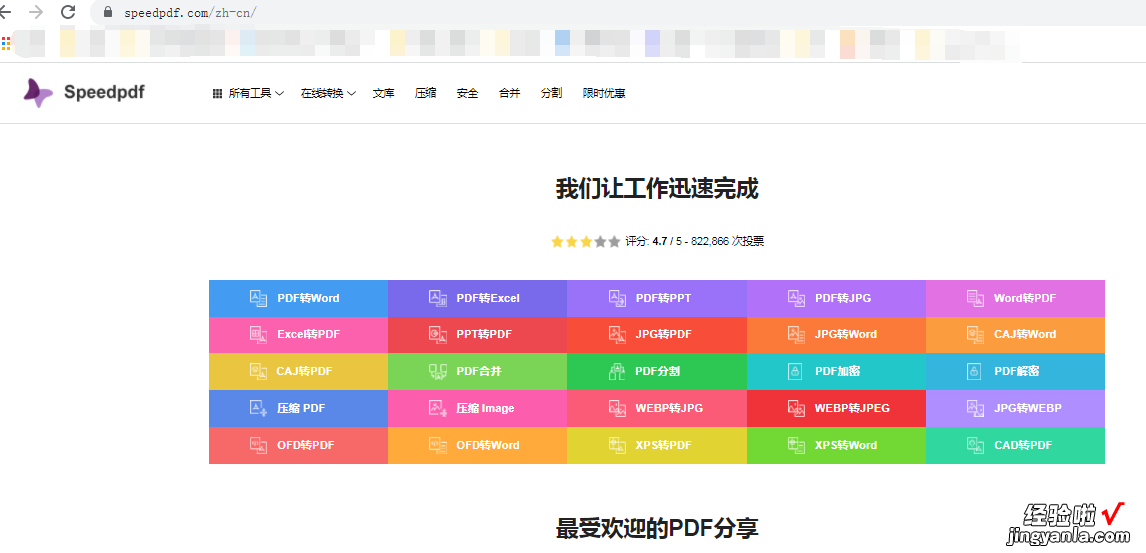Open the JPG转Word link label

846,335
